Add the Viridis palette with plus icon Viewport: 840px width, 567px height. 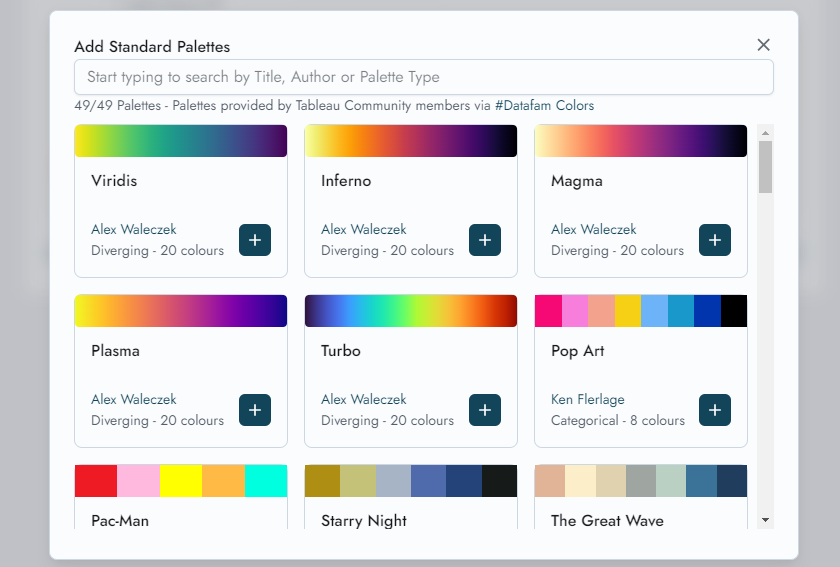click(255, 240)
